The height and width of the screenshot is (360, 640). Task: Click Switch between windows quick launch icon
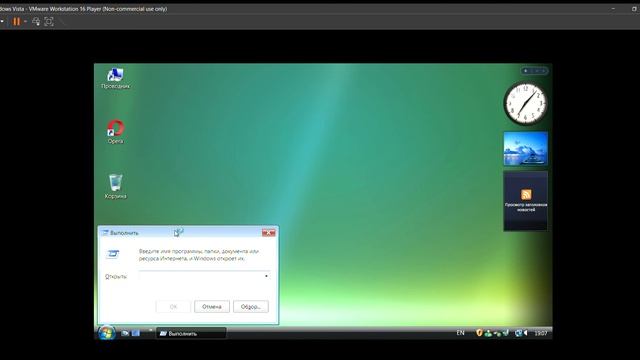(x=136, y=333)
